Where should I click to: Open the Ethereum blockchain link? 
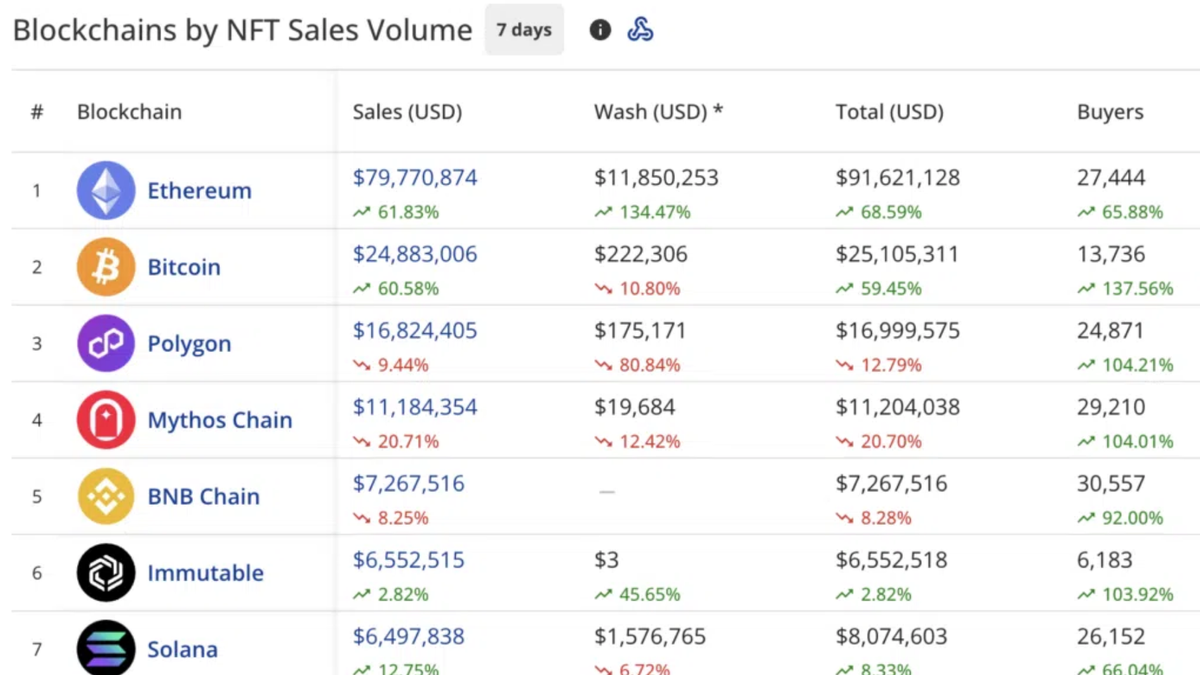pos(199,190)
